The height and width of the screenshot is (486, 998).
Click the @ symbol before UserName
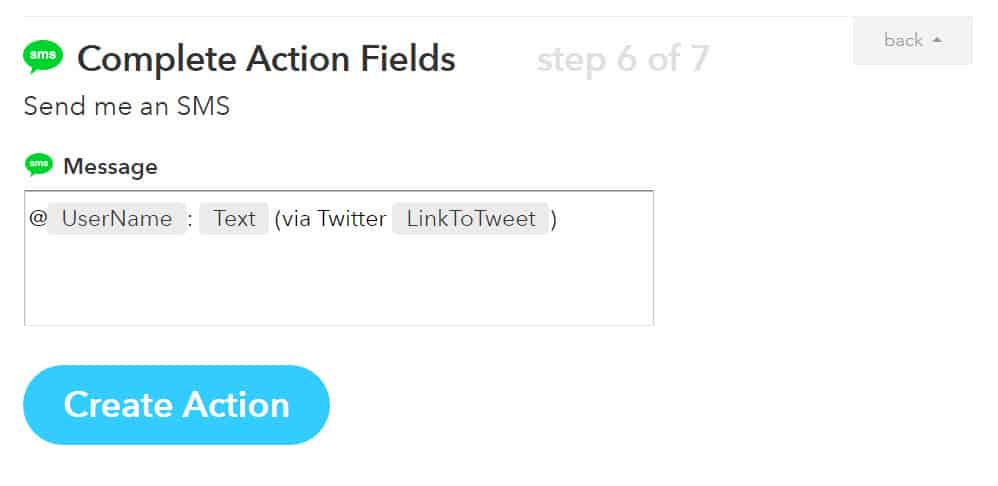38,219
